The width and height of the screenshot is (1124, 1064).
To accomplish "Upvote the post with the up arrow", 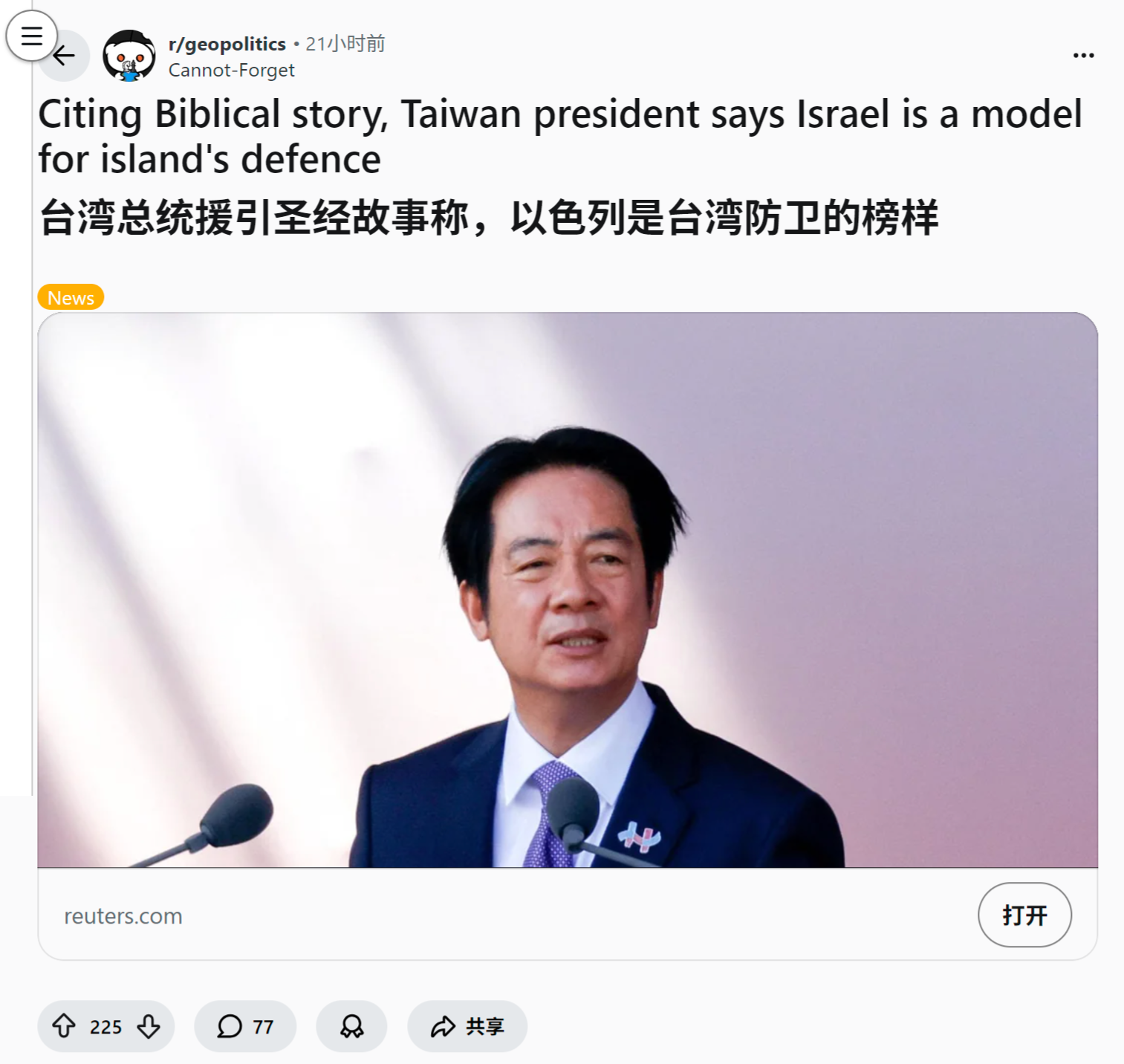I will (64, 1026).
